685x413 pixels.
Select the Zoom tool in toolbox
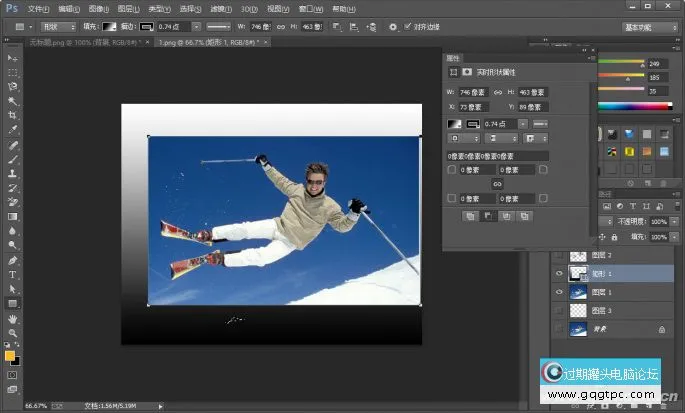[13, 332]
